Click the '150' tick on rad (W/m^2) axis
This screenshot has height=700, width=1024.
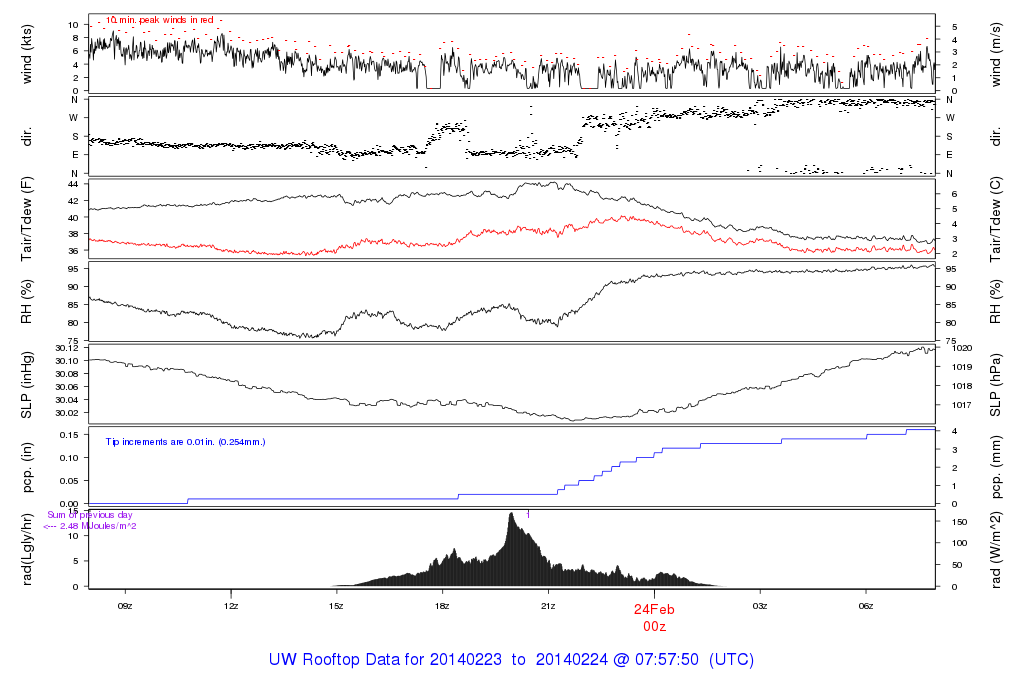[x=959, y=522]
